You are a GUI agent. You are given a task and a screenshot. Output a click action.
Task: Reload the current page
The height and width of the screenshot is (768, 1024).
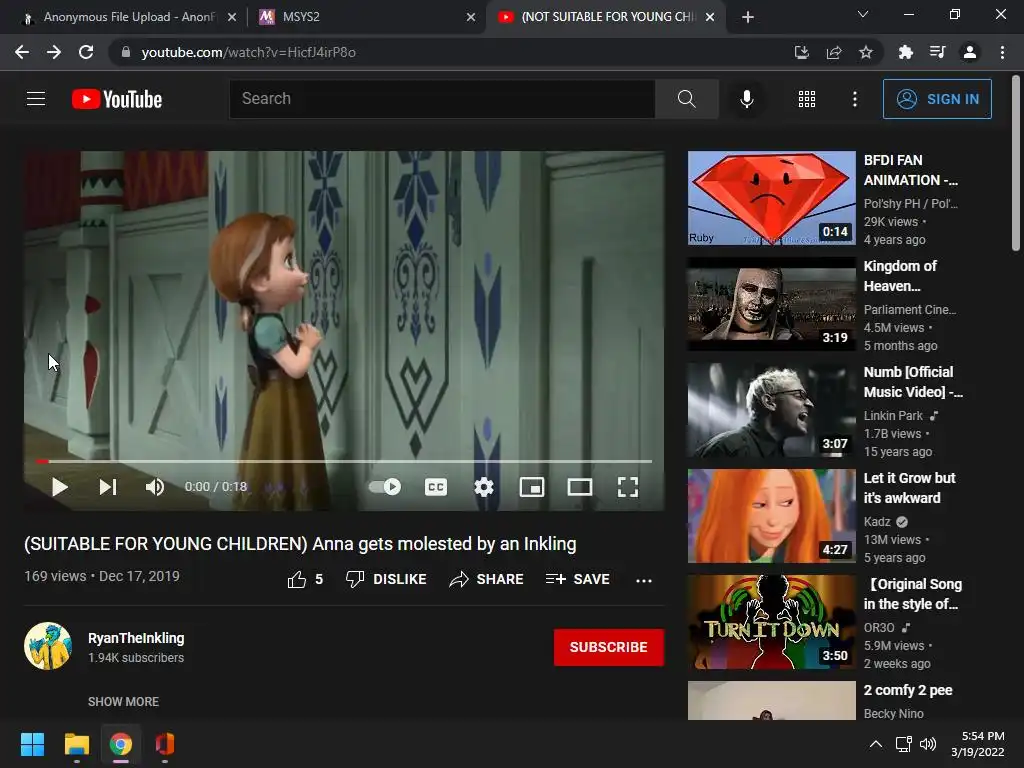coord(86,52)
